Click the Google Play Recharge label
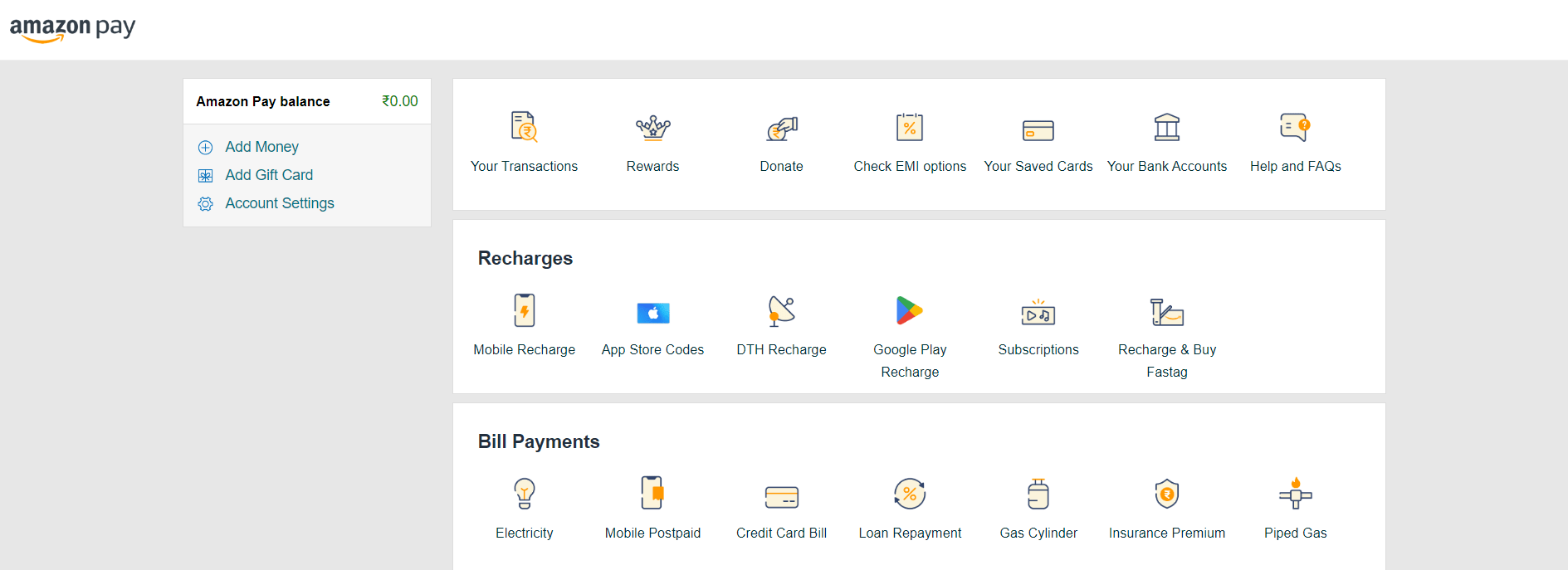1568x570 pixels. click(x=910, y=361)
